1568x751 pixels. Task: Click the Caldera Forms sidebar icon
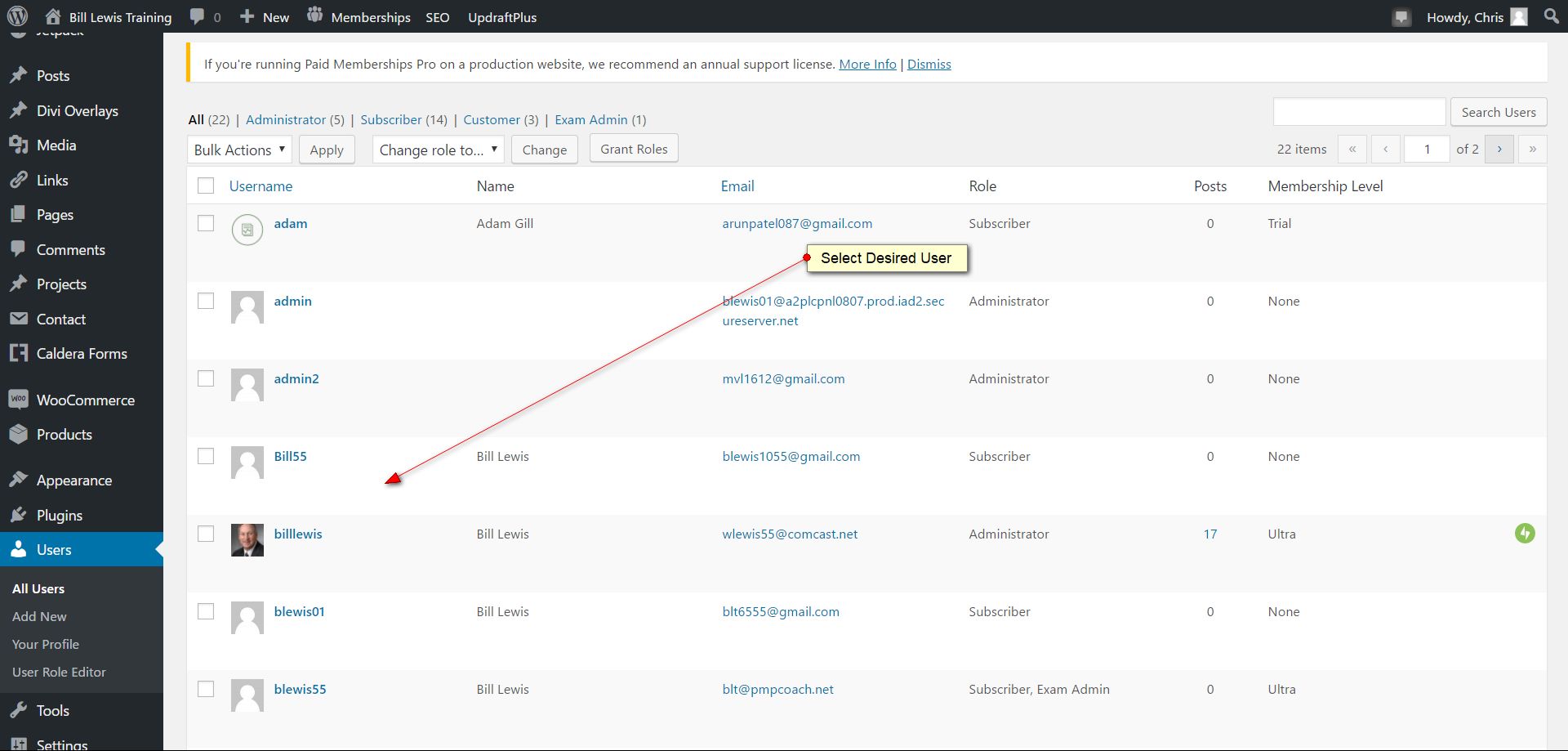pyautogui.click(x=18, y=354)
